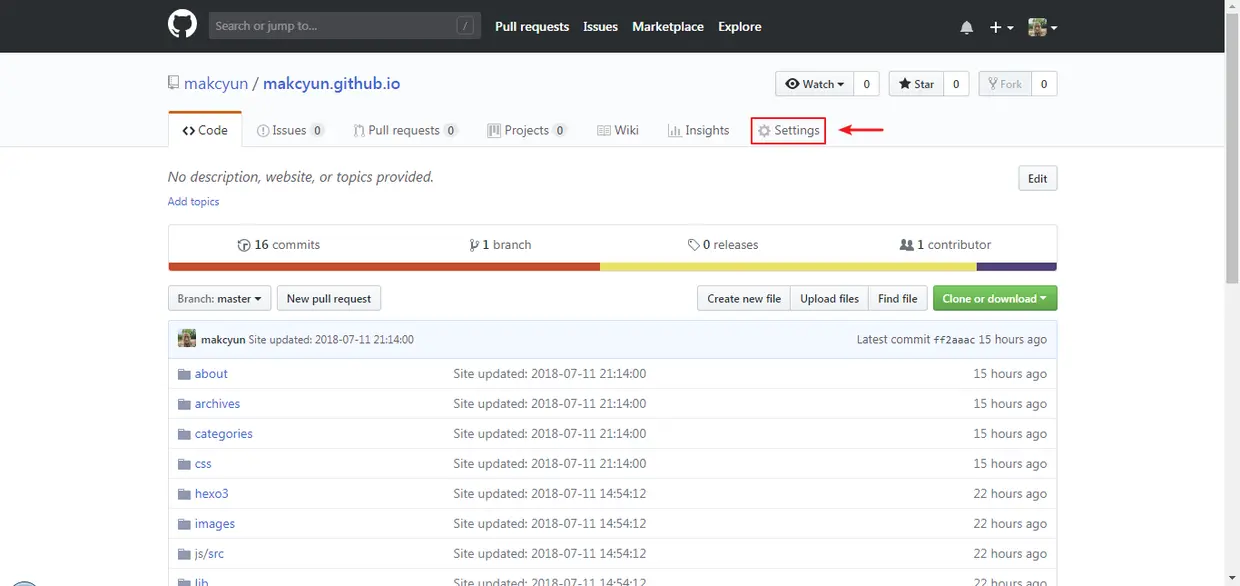The image size is (1240, 586).
Task: Select the Code tab
Action: pyautogui.click(x=205, y=130)
